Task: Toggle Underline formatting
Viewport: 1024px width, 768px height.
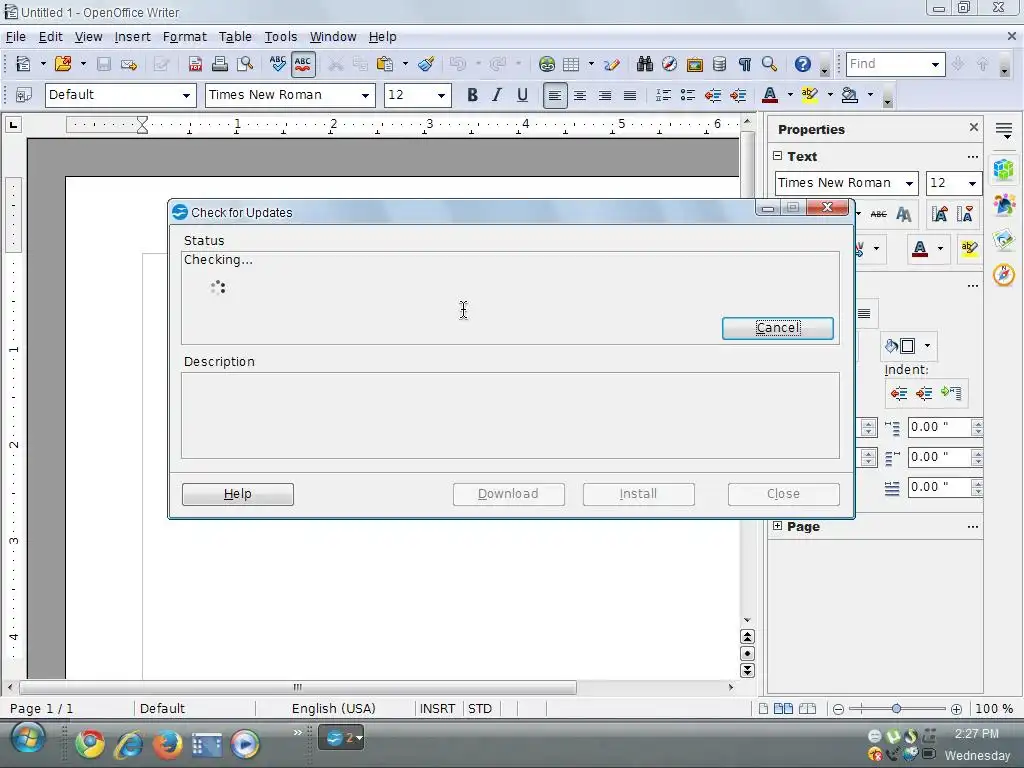Action: (522, 95)
